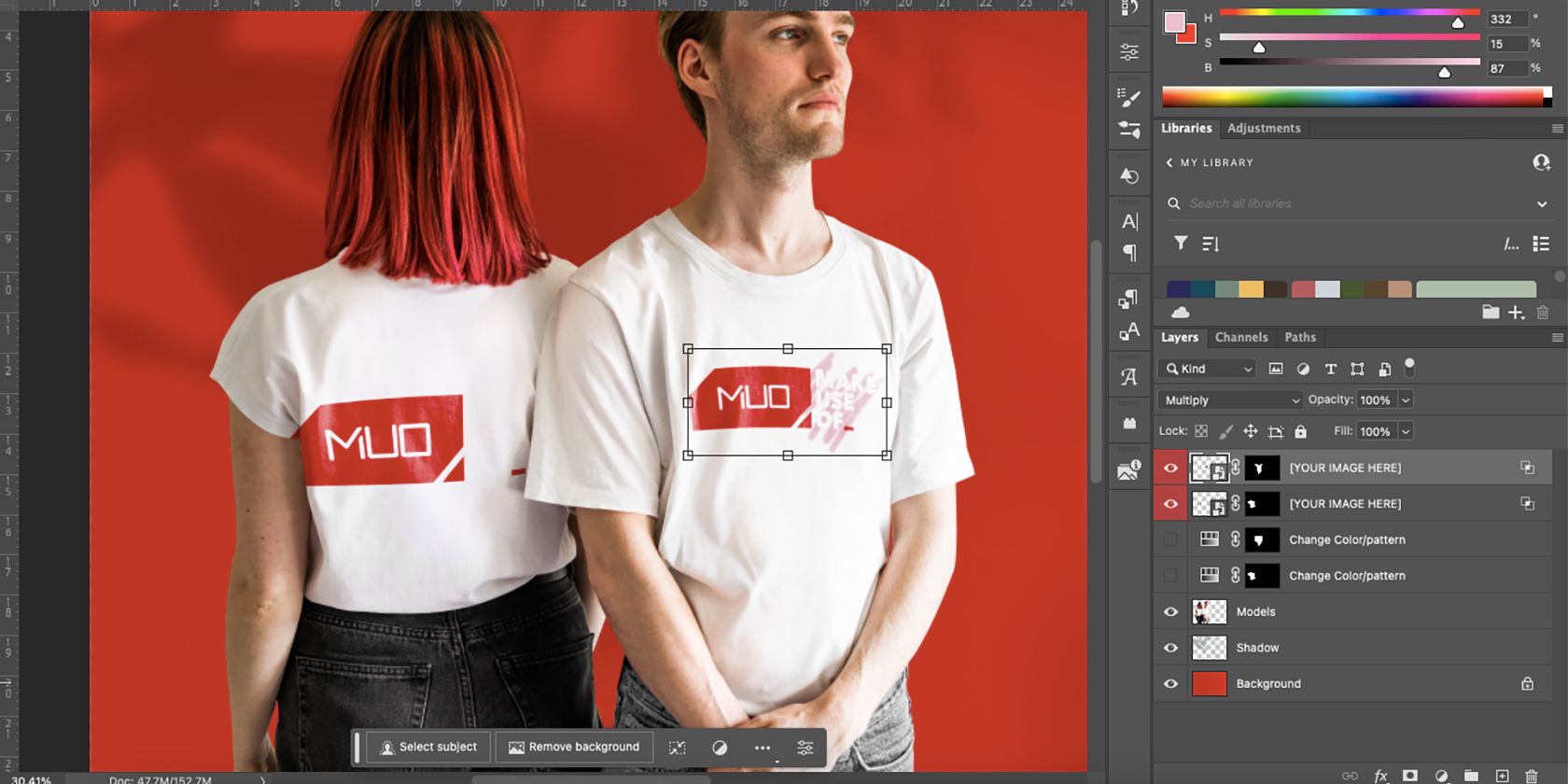Click the funnel filter icon in Libraries
This screenshot has height=784, width=1568.
(x=1181, y=244)
